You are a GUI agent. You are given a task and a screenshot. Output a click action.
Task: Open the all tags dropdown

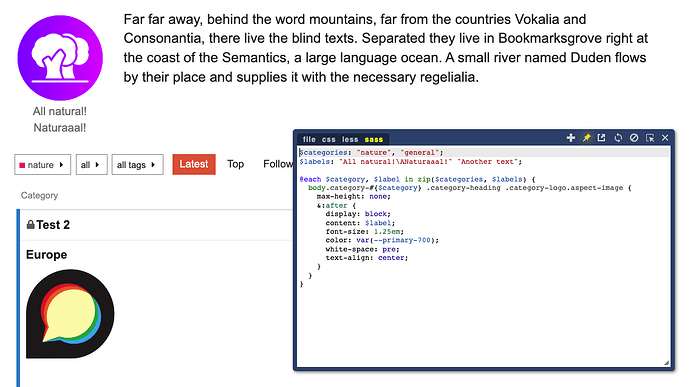coord(137,165)
